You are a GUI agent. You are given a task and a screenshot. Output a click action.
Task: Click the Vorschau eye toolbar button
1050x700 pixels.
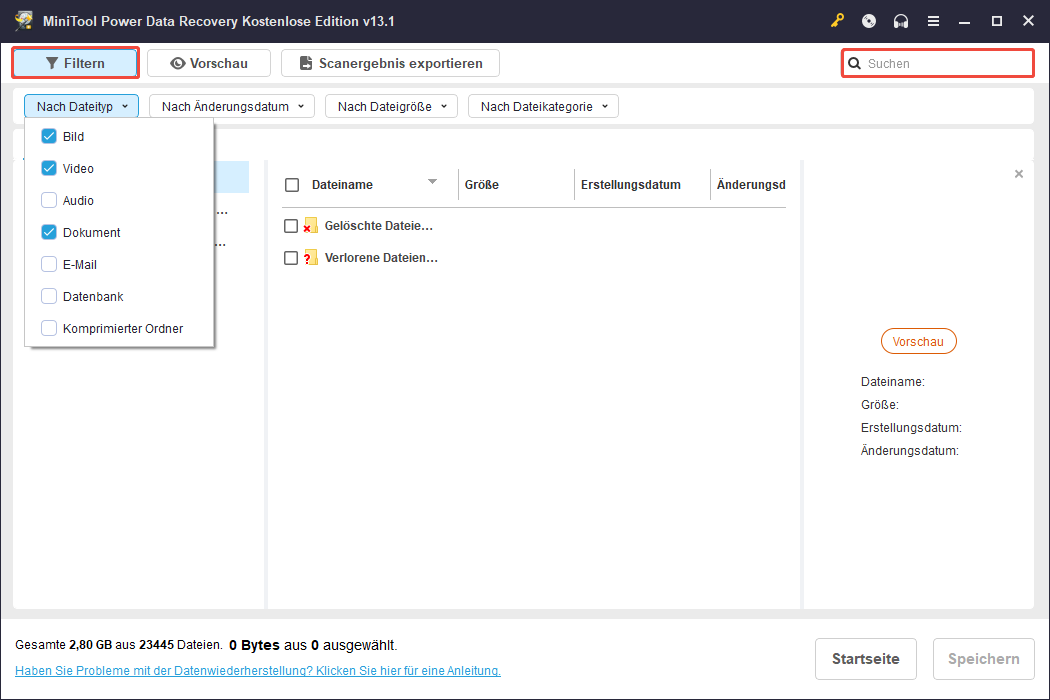(x=209, y=63)
